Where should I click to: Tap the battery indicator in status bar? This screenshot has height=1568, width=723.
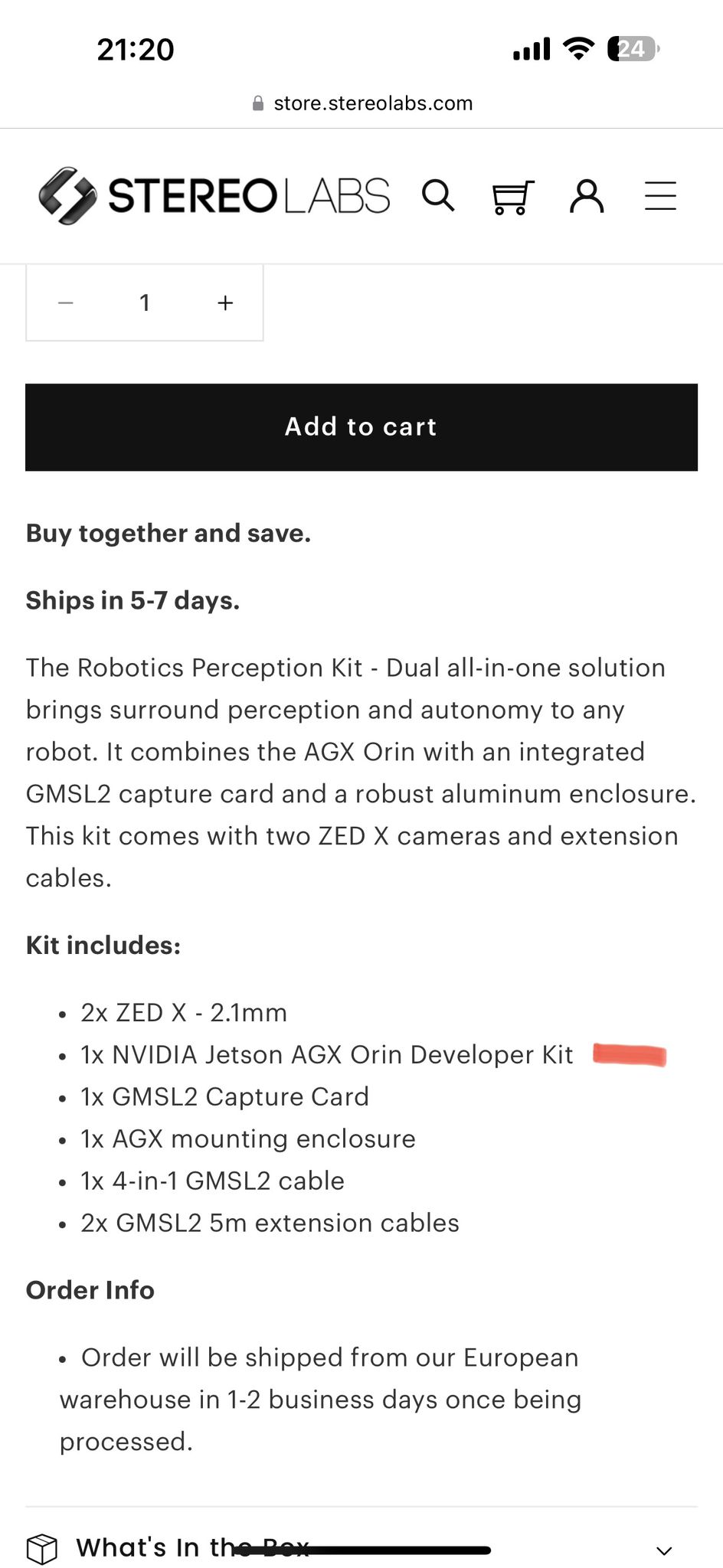point(633,49)
